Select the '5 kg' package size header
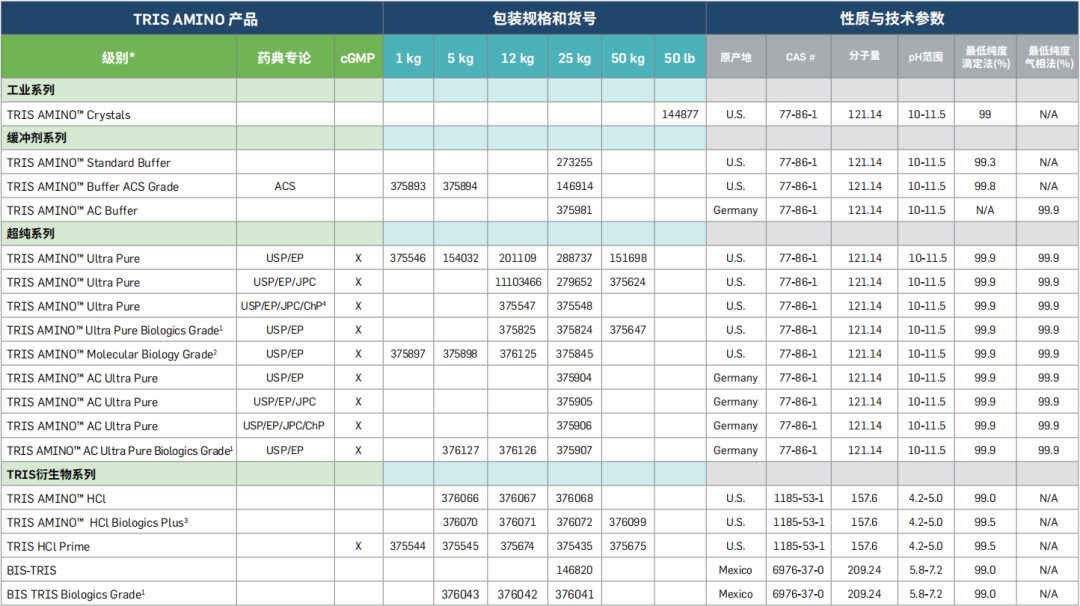The height and width of the screenshot is (606, 1080). click(460, 58)
